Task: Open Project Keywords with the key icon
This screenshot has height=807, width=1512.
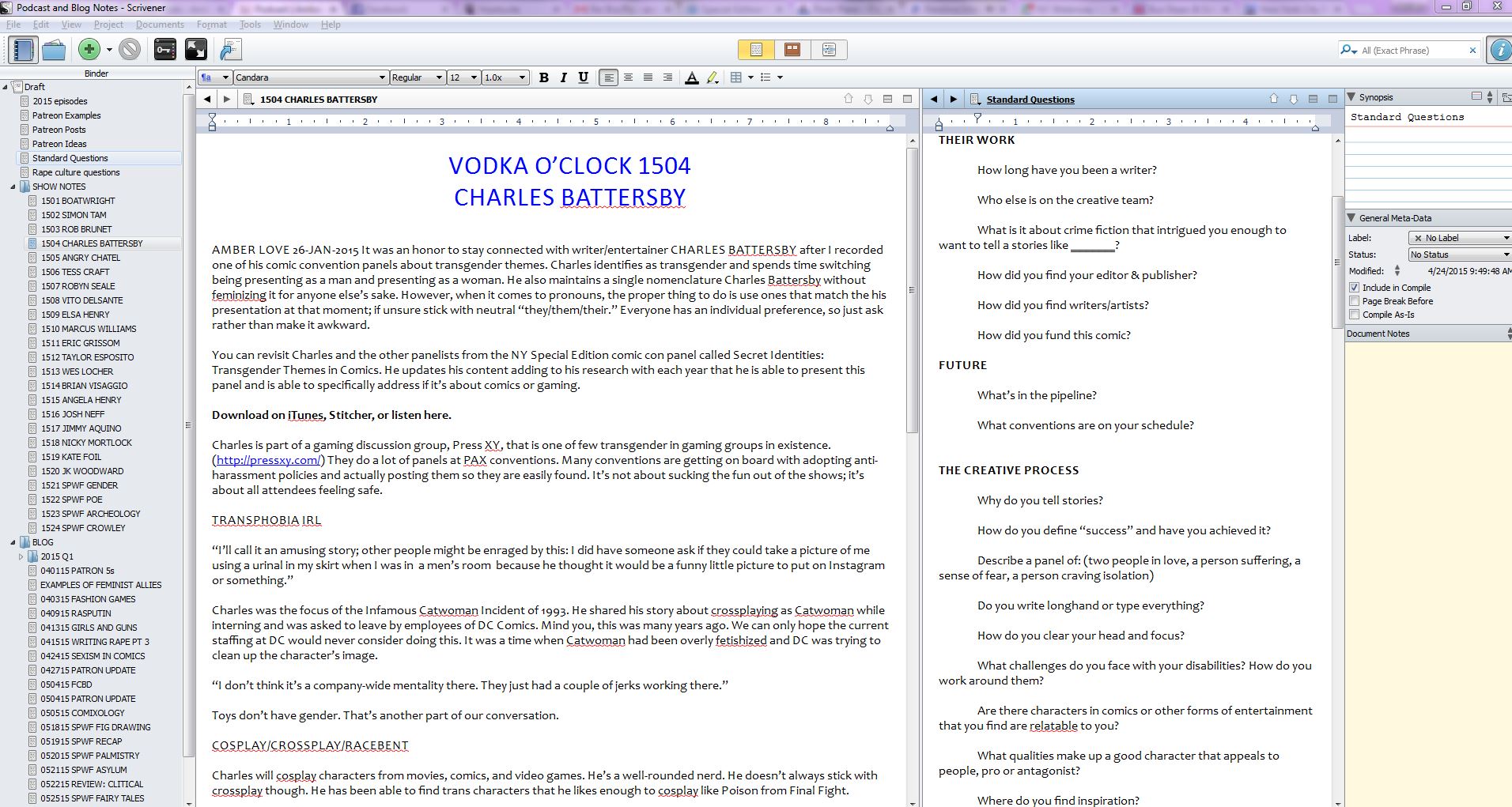Action: click(165, 50)
